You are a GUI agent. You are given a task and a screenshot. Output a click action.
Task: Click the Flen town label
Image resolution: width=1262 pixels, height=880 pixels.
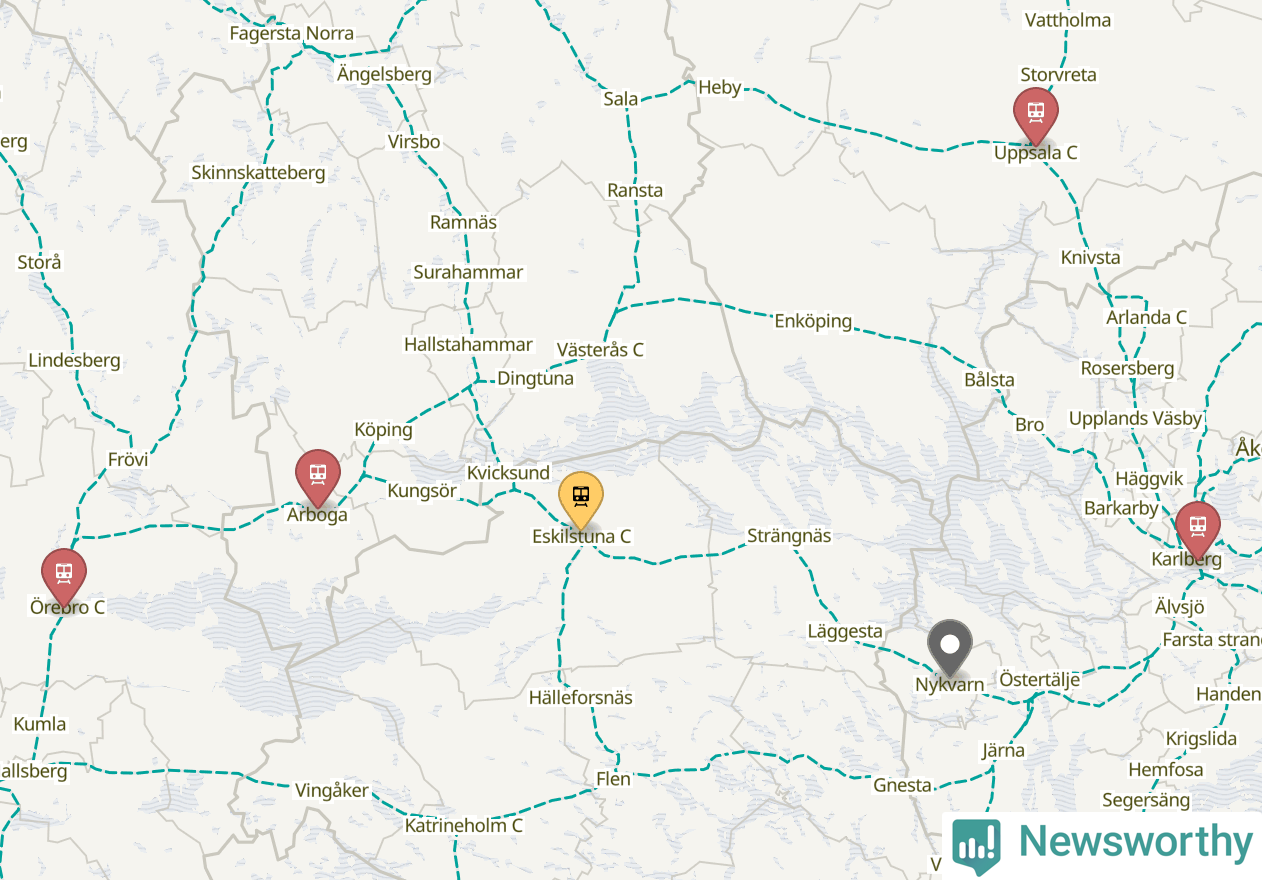coord(613,779)
